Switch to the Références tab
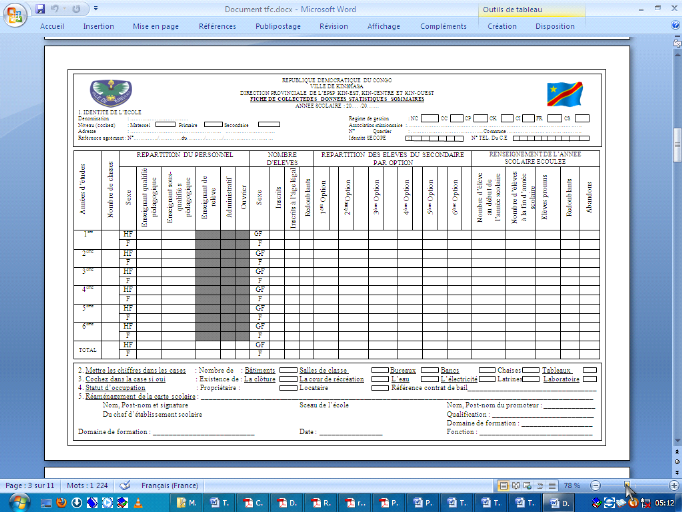The width and height of the screenshot is (682, 512). pyautogui.click(x=217, y=26)
